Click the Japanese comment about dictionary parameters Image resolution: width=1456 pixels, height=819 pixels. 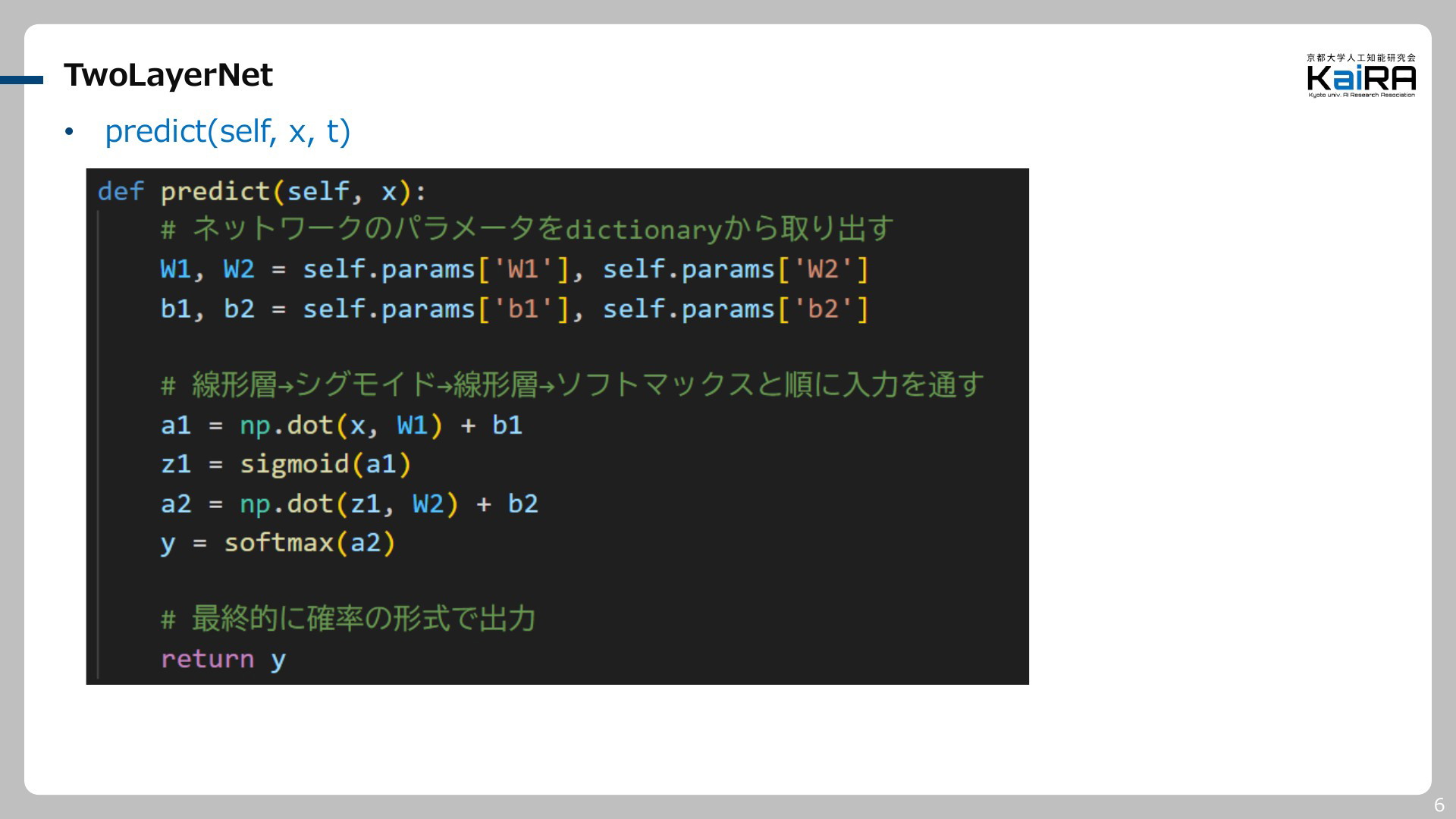527,229
